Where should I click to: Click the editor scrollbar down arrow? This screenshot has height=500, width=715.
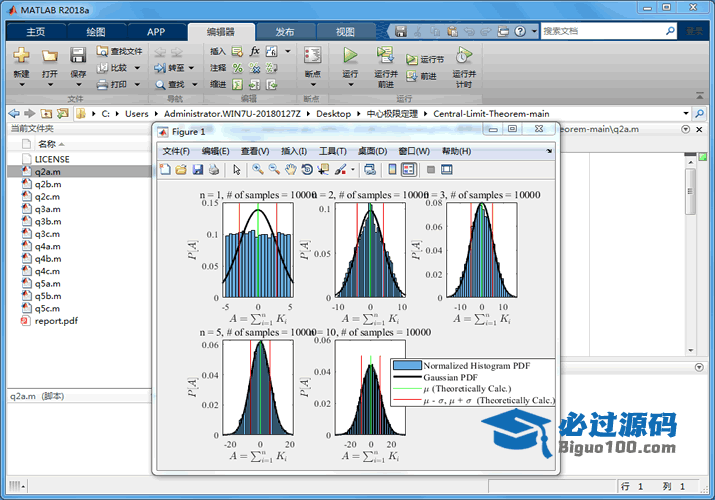pos(690,350)
